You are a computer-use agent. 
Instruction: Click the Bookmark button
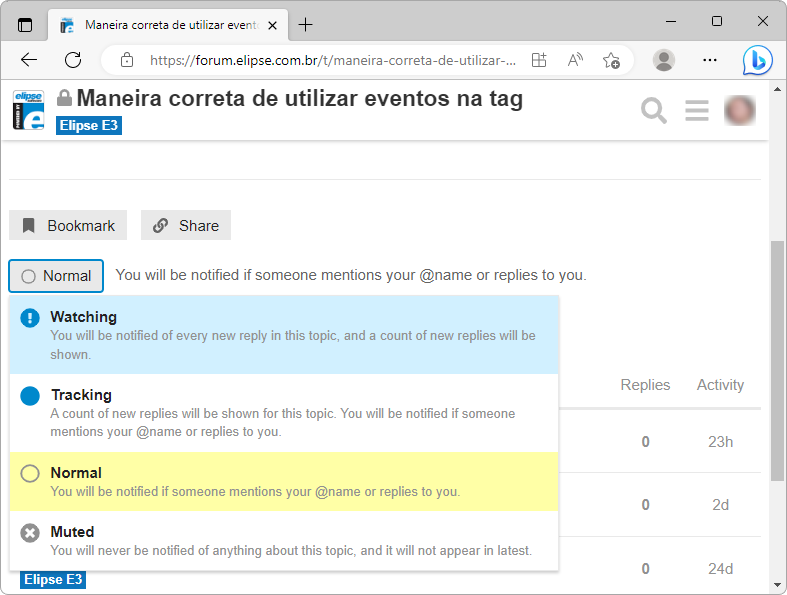coord(68,225)
